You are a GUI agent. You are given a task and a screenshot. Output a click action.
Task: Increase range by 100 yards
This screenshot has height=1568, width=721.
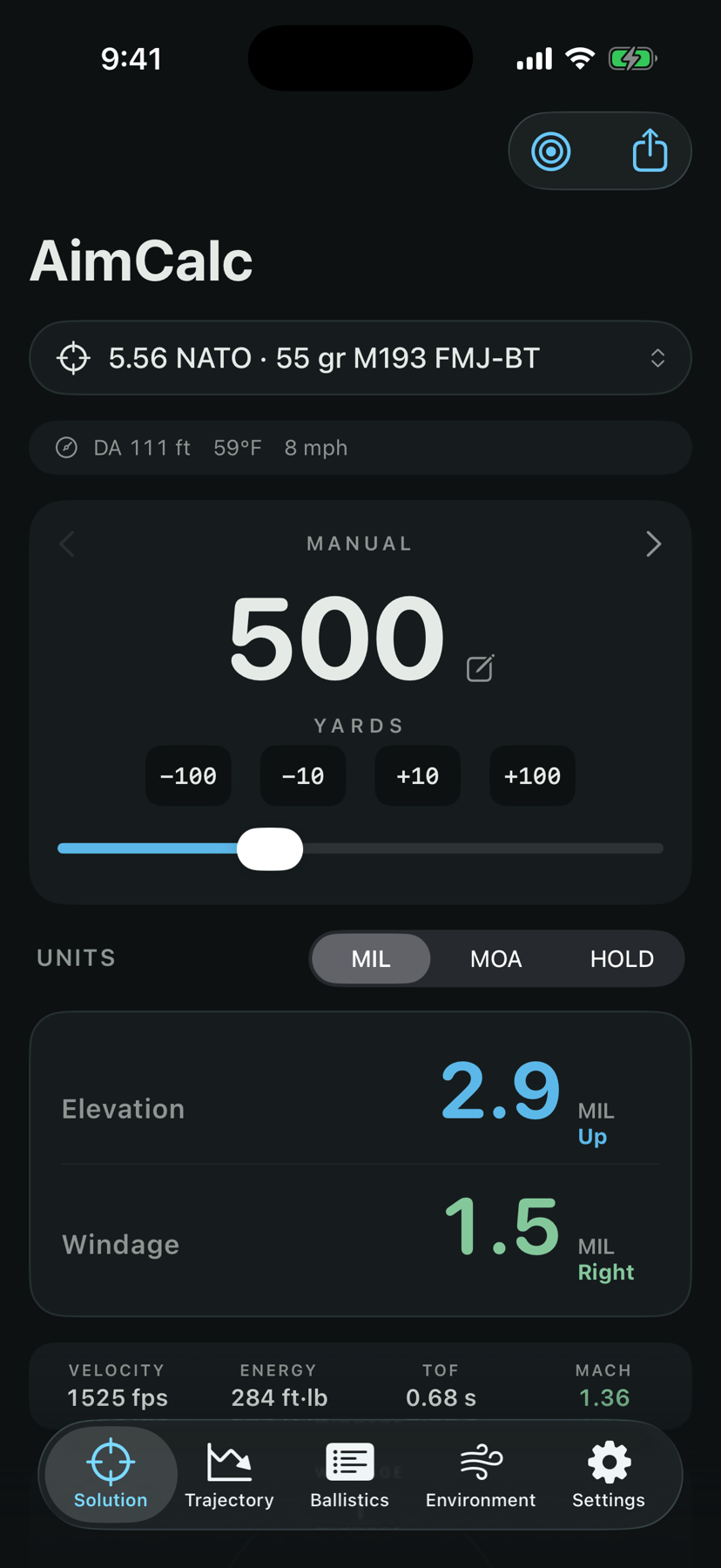point(533,775)
